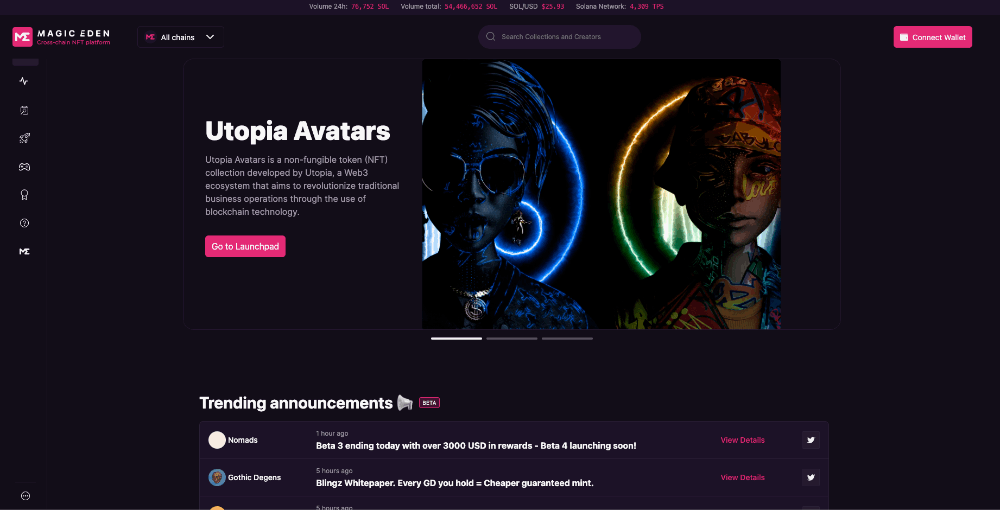Click the Utopia Avatars banner image

pos(601,194)
